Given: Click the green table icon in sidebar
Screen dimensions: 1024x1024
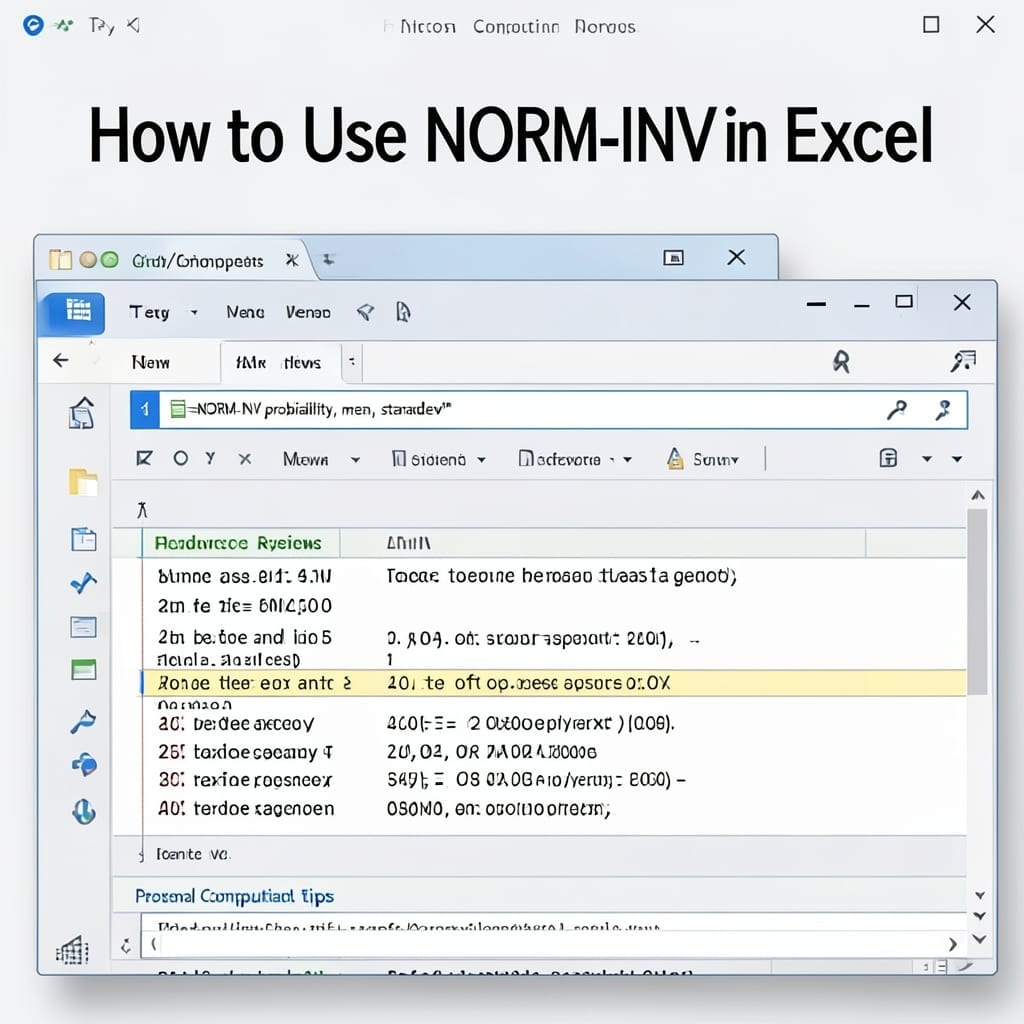Looking at the screenshot, I should click(x=84, y=670).
